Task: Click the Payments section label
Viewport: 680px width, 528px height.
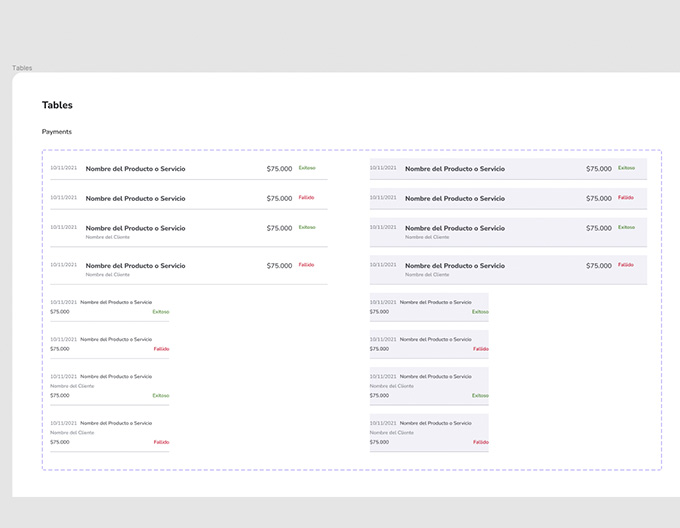Action: coord(57,132)
